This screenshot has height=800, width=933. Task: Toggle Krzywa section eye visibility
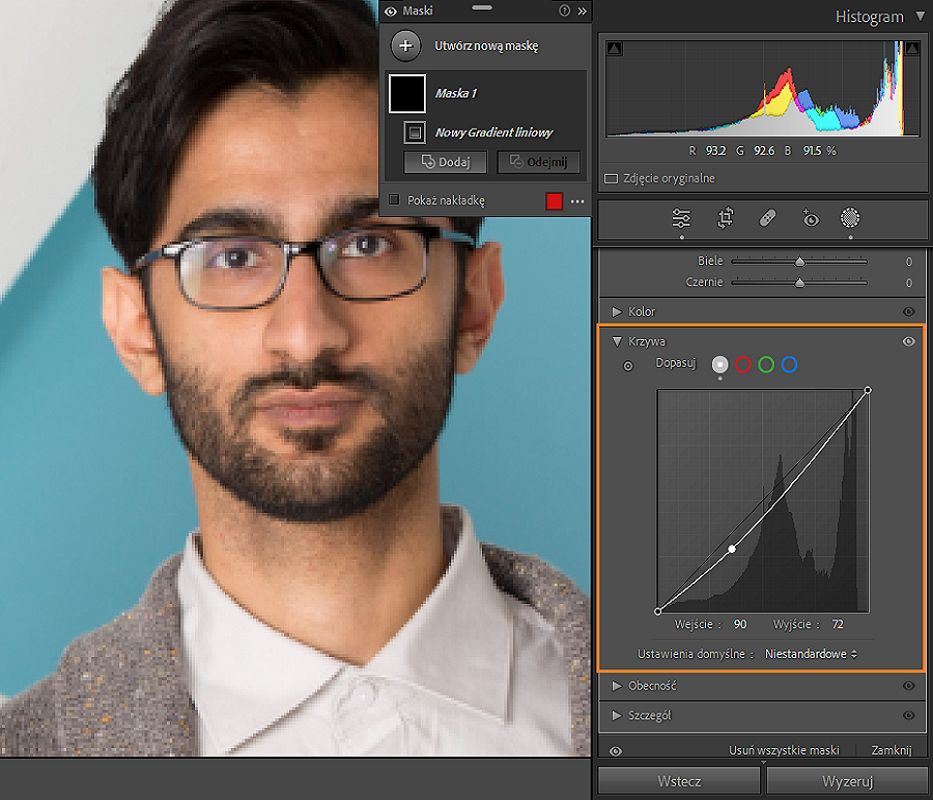(909, 342)
